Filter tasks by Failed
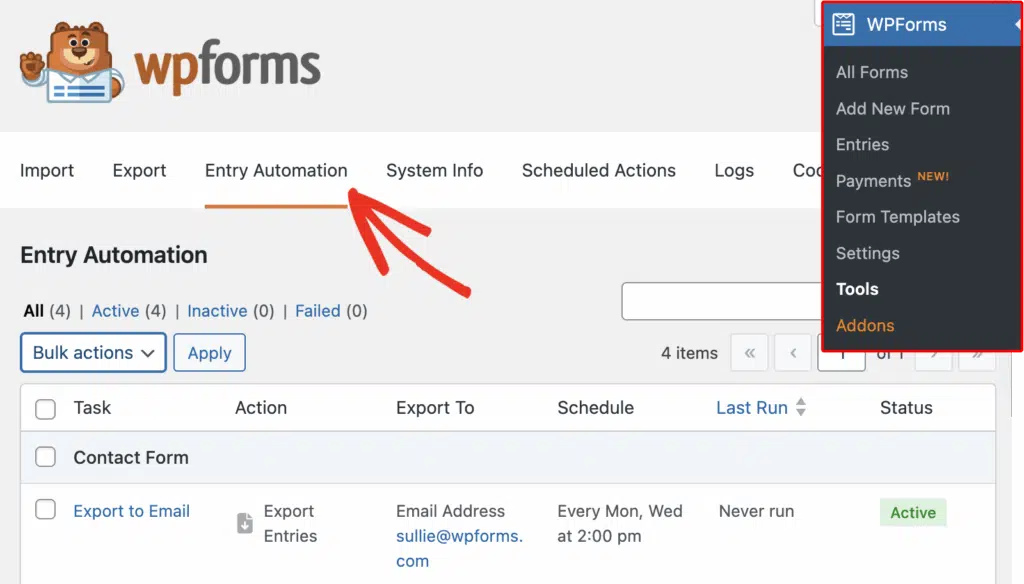The height and width of the screenshot is (584, 1024). [317, 311]
